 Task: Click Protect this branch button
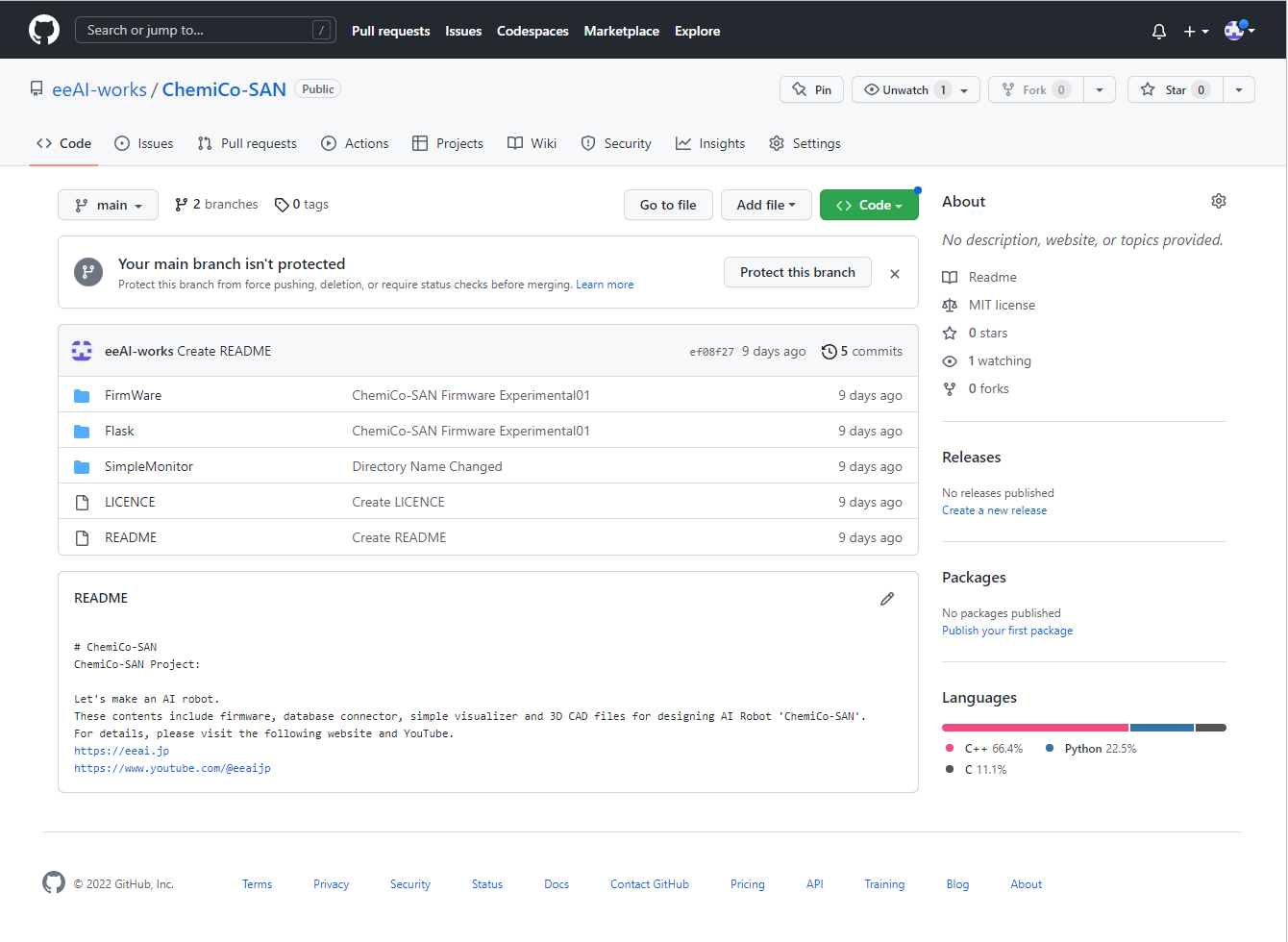click(797, 272)
